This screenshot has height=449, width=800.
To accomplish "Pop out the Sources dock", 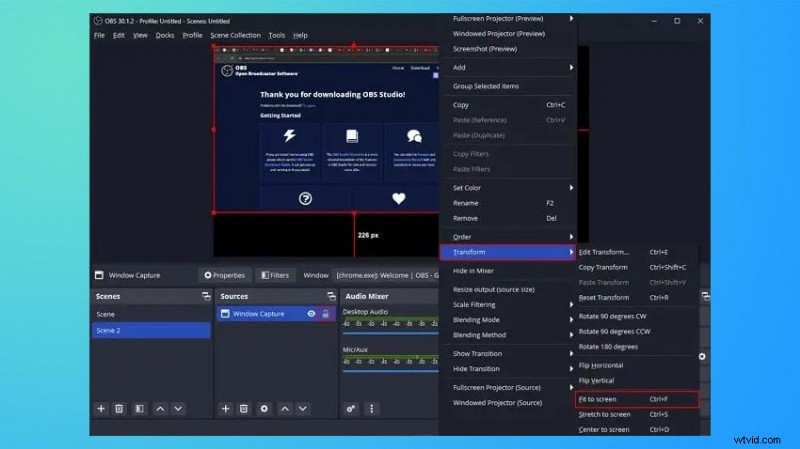I will click(331, 296).
